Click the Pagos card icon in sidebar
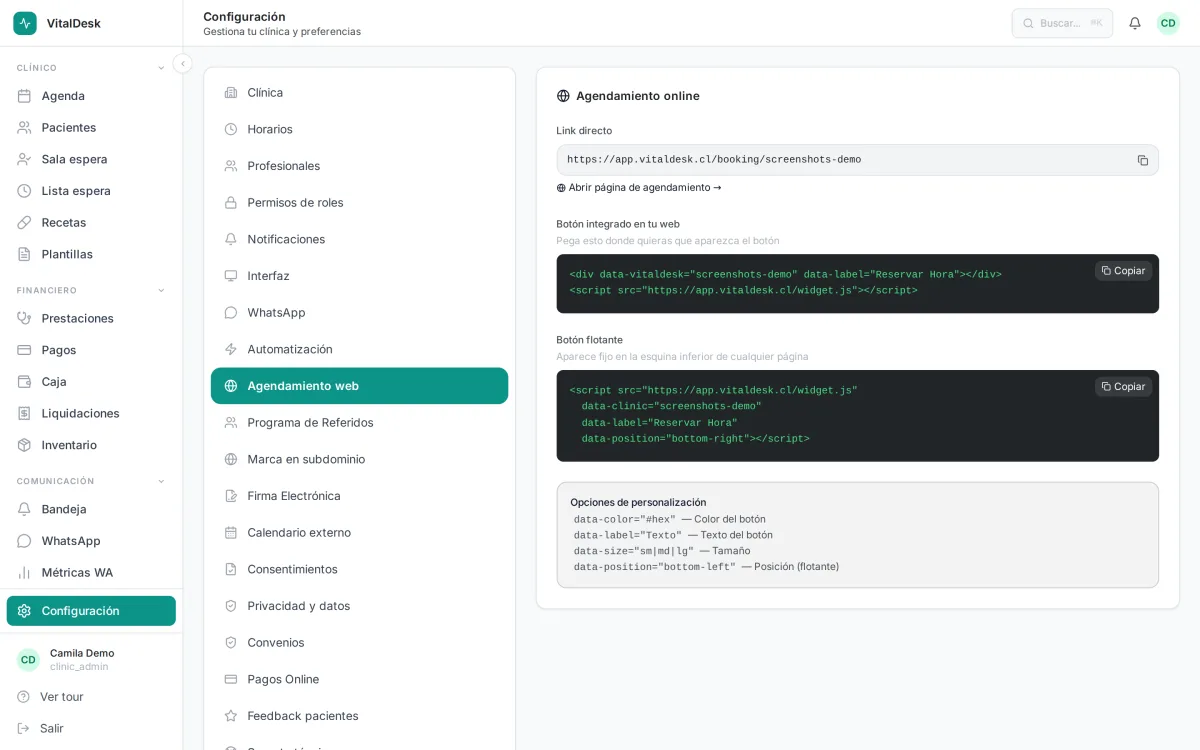The image size is (1200, 750). (24, 350)
